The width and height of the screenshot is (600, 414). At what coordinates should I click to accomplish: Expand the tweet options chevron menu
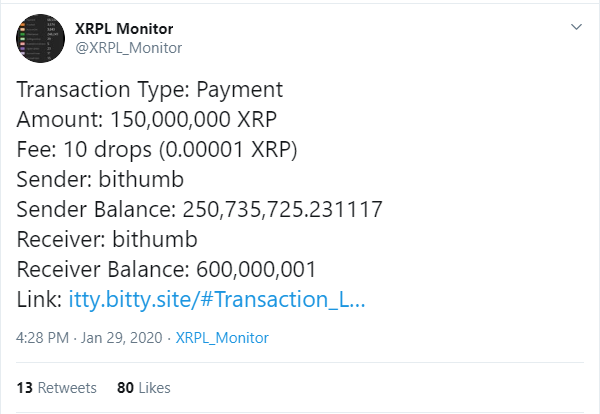coord(576,27)
